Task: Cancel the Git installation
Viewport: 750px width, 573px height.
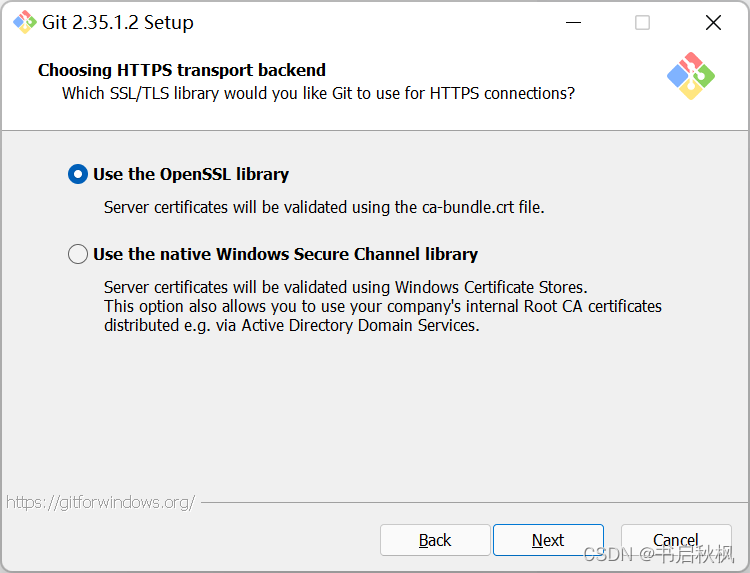Action: [x=675, y=540]
